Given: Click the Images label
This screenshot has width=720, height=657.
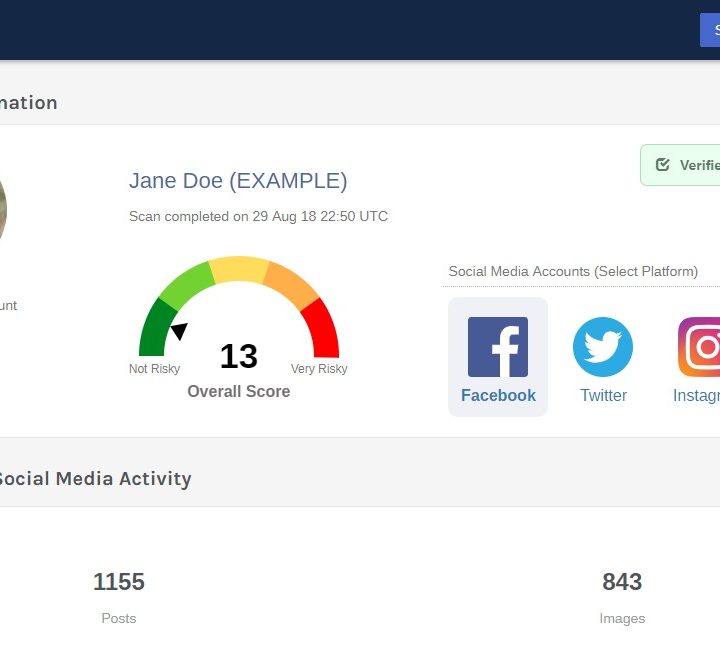Looking at the screenshot, I should (x=622, y=618).
